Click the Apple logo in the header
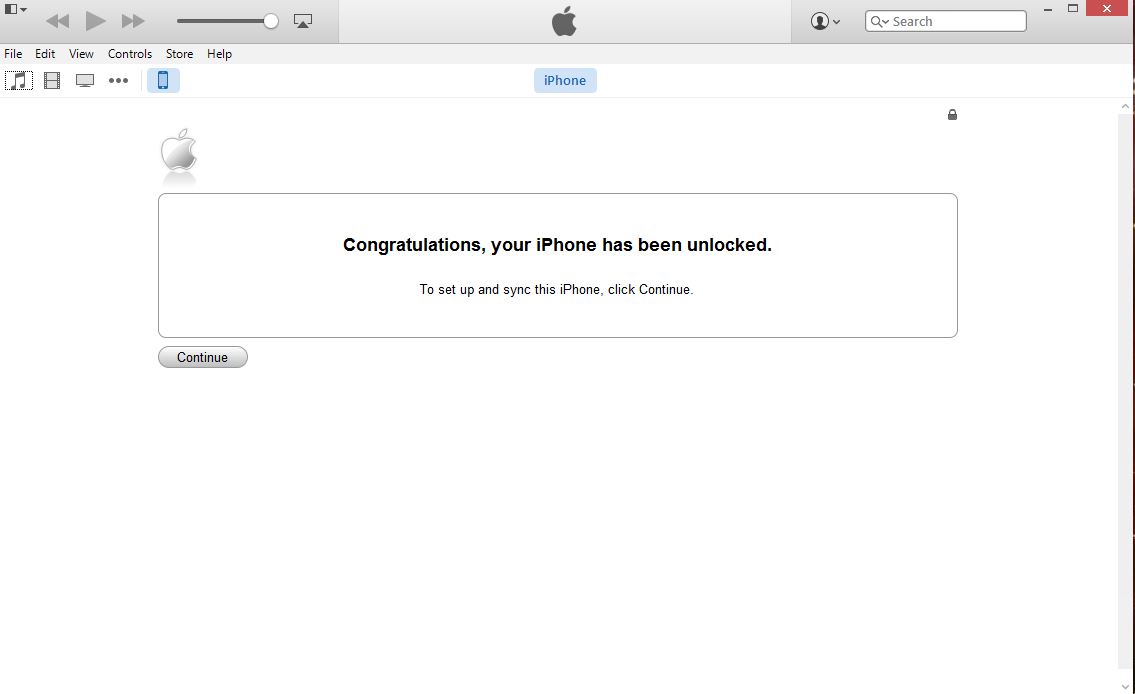Viewport: 1135px width, 694px height. 564,21
